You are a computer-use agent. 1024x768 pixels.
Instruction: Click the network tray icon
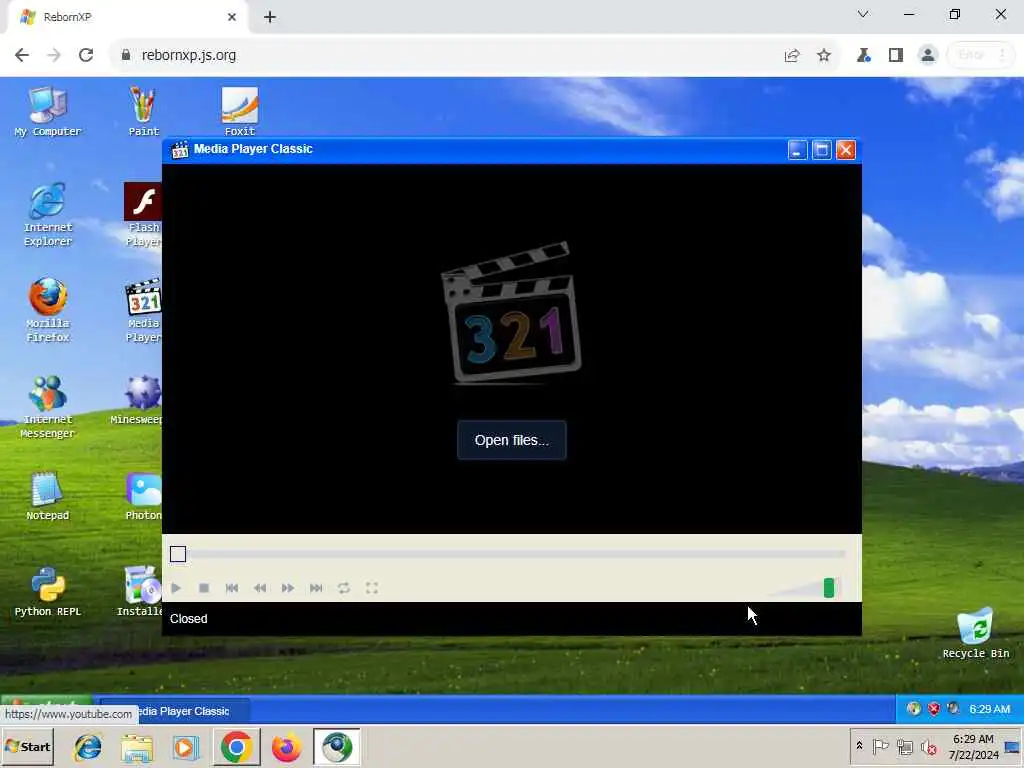point(904,746)
